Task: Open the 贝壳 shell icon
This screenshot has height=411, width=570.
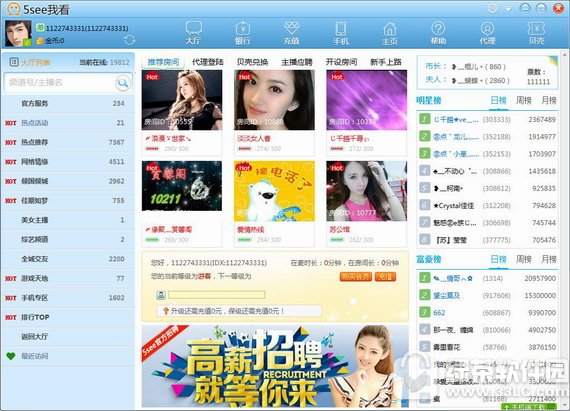Action: [x=536, y=33]
